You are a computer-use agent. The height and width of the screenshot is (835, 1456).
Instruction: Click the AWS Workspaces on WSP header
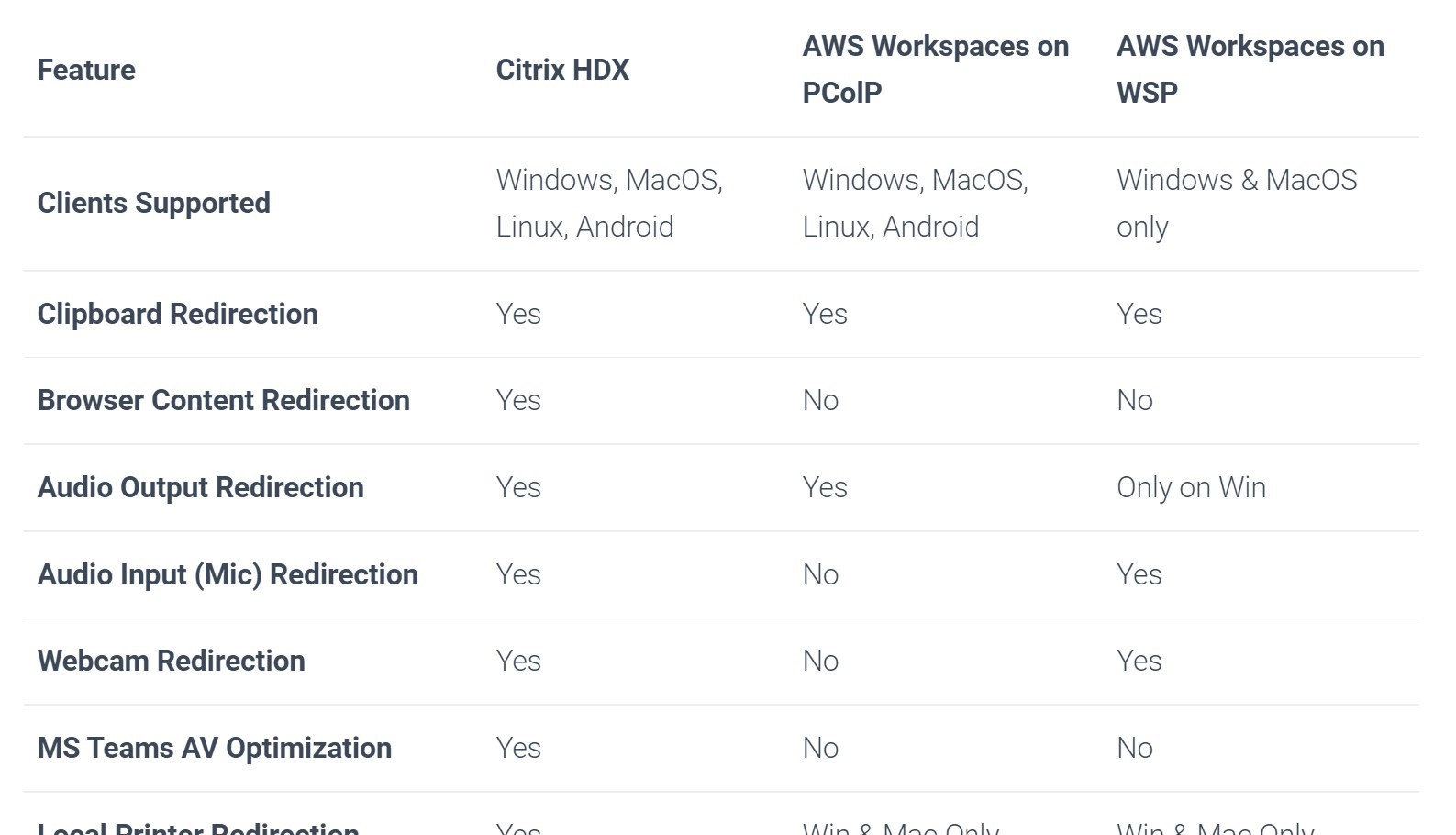coord(1249,70)
